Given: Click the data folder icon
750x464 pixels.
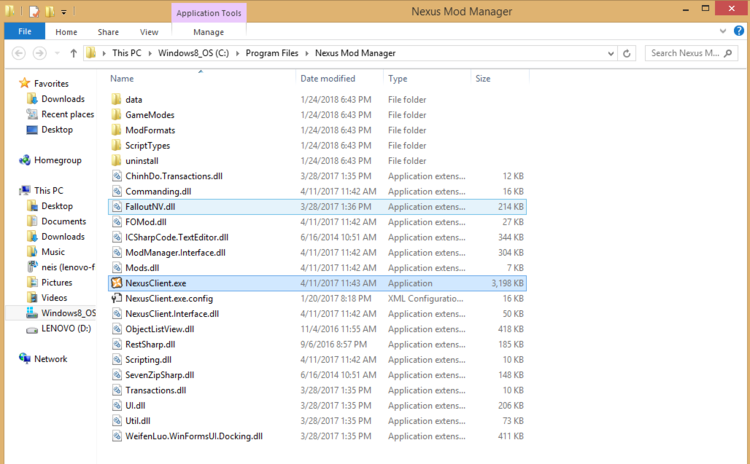Looking at the screenshot, I should 116,99.
